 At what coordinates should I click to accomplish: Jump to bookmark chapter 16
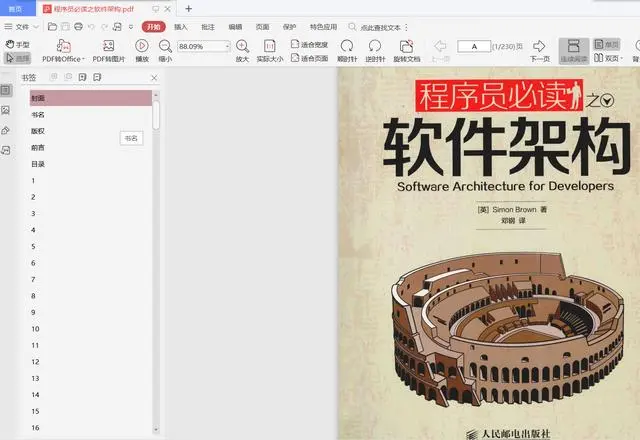pyautogui.click(x=36, y=428)
